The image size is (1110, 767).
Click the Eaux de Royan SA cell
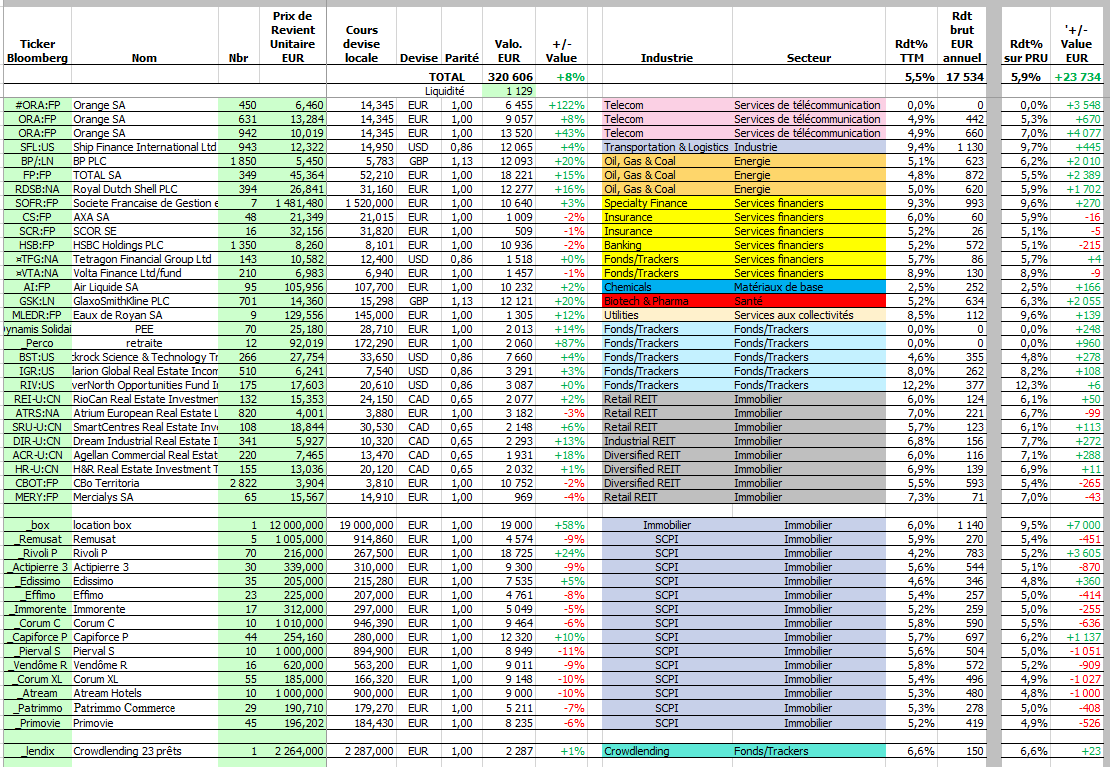coord(145,315)
